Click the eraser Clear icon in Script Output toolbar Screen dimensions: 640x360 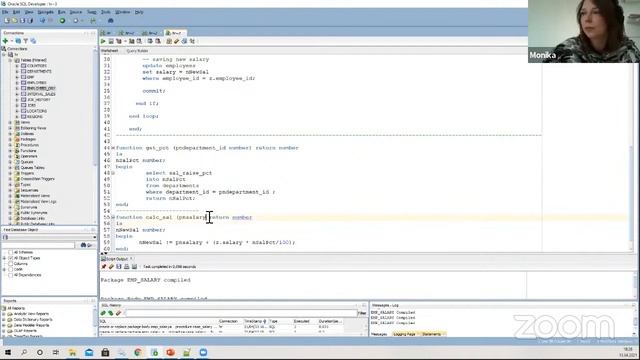coord(111,267)
